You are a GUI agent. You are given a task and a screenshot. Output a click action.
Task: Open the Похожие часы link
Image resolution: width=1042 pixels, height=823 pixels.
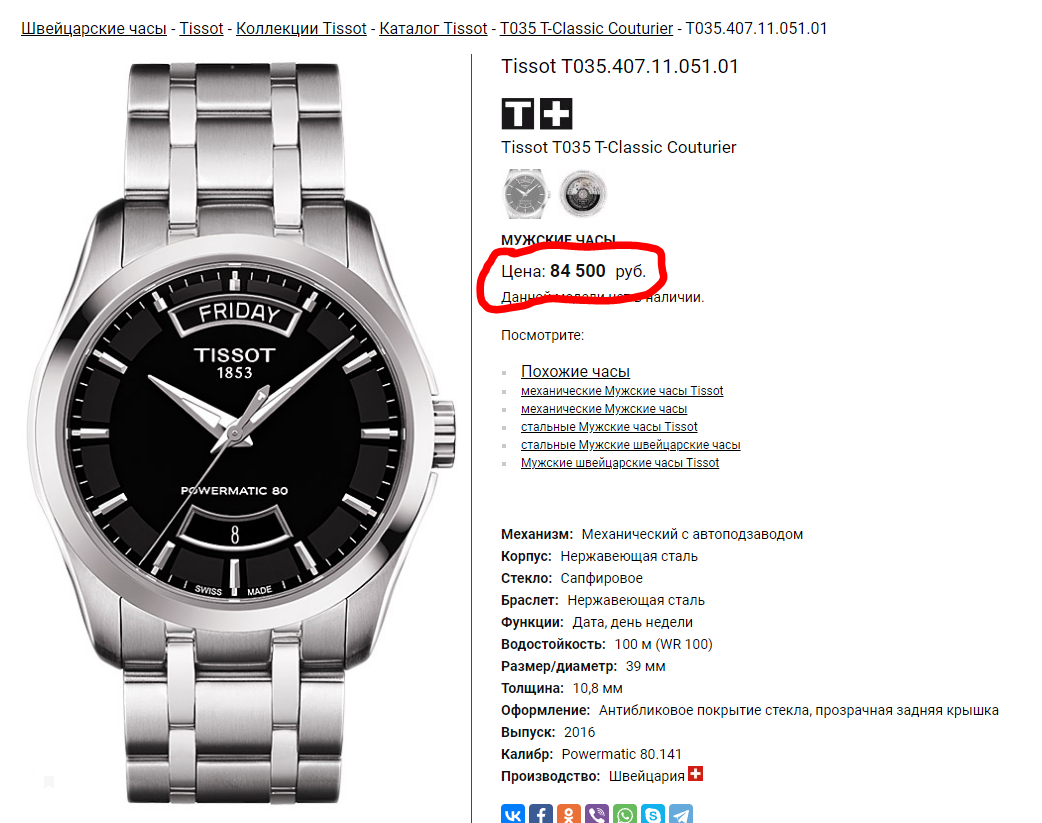click(575, 372)
